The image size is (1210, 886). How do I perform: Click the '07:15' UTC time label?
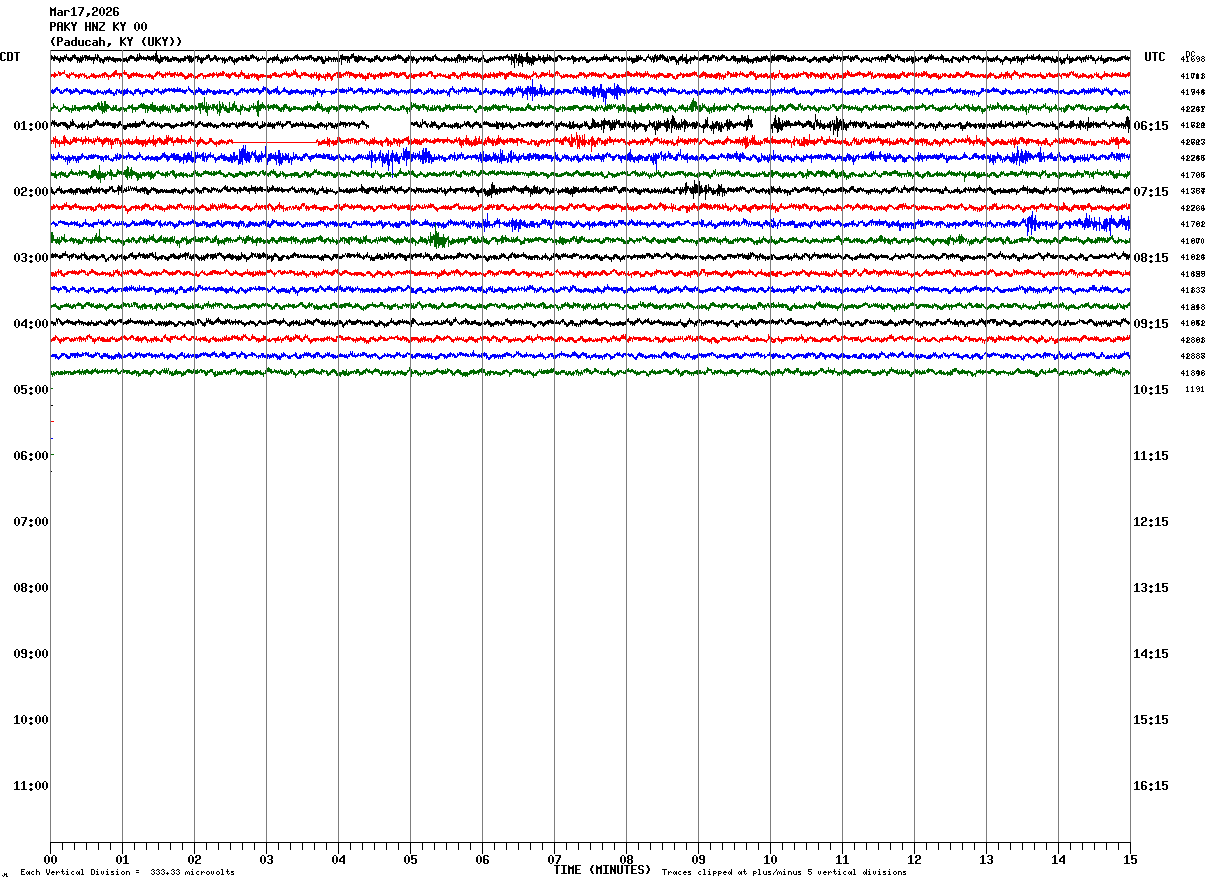(1151, 192)
